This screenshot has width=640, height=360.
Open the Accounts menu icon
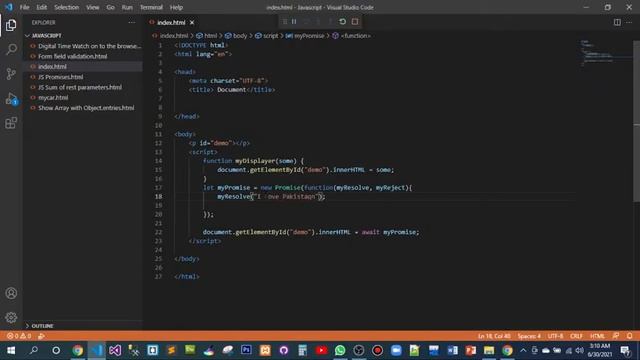(x=11, y=293)
